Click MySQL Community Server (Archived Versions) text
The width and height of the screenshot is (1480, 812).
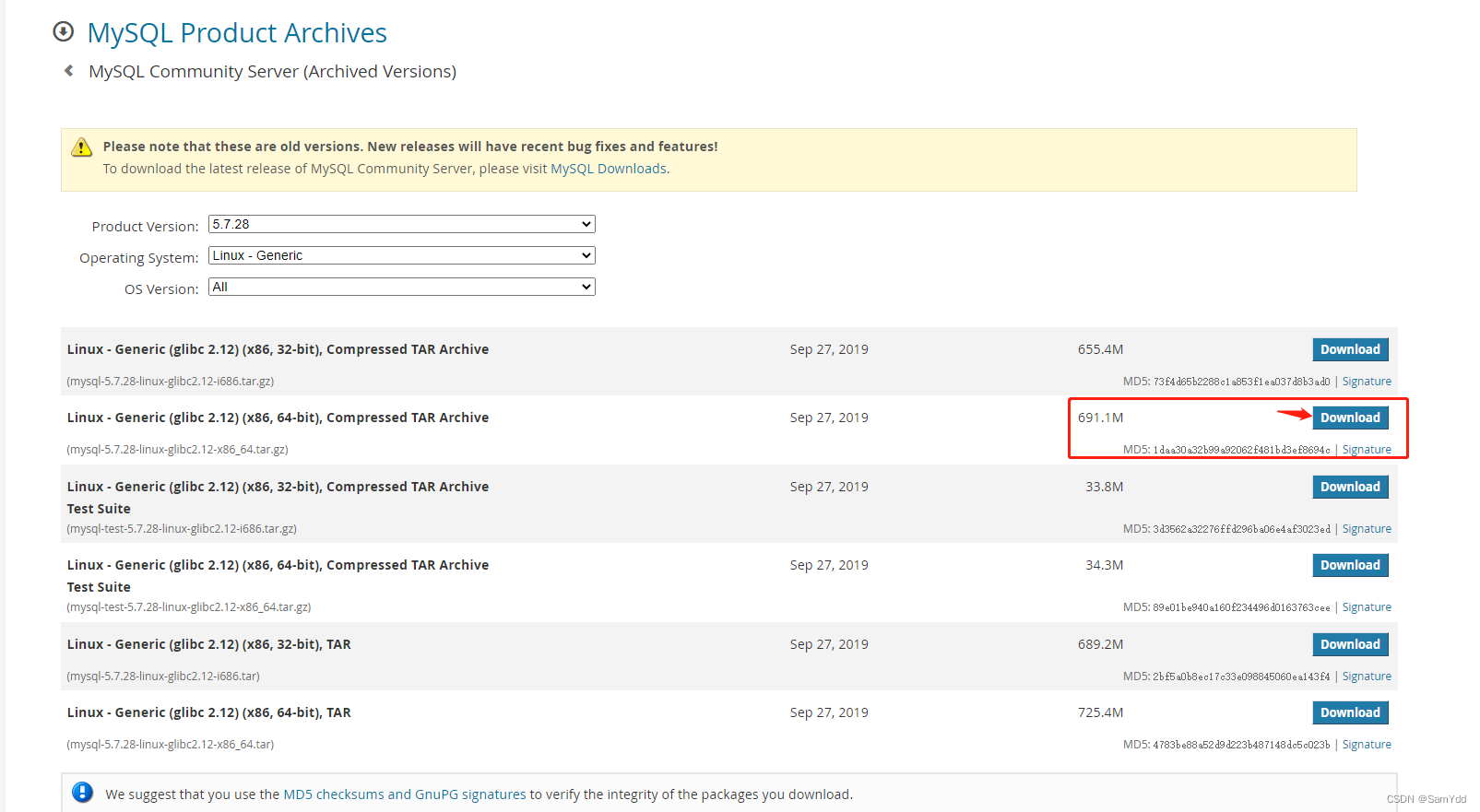pyautogui.click(x=272, y=71)
